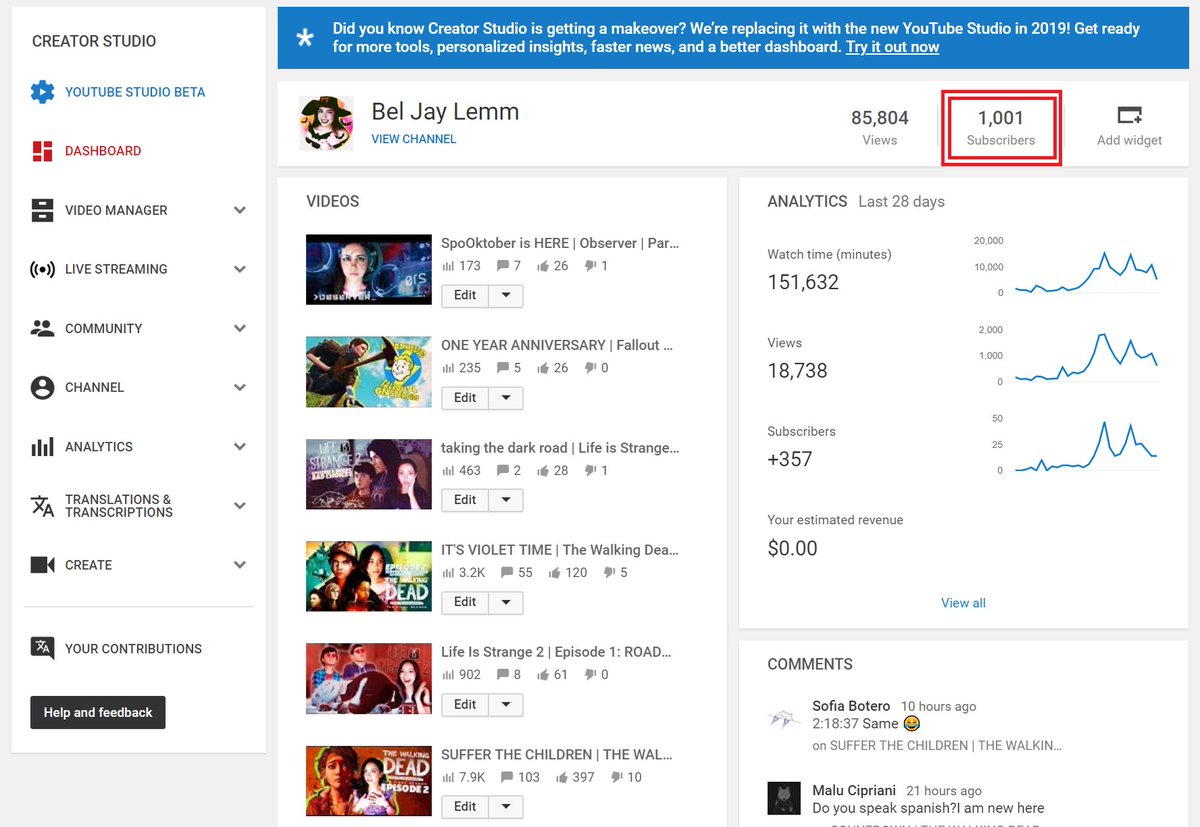This screenshot has height=827, width=1200.
Task: Click the YouTube Studio Beta gear icon
Action: pyautogui.click(x=42, y=92)
